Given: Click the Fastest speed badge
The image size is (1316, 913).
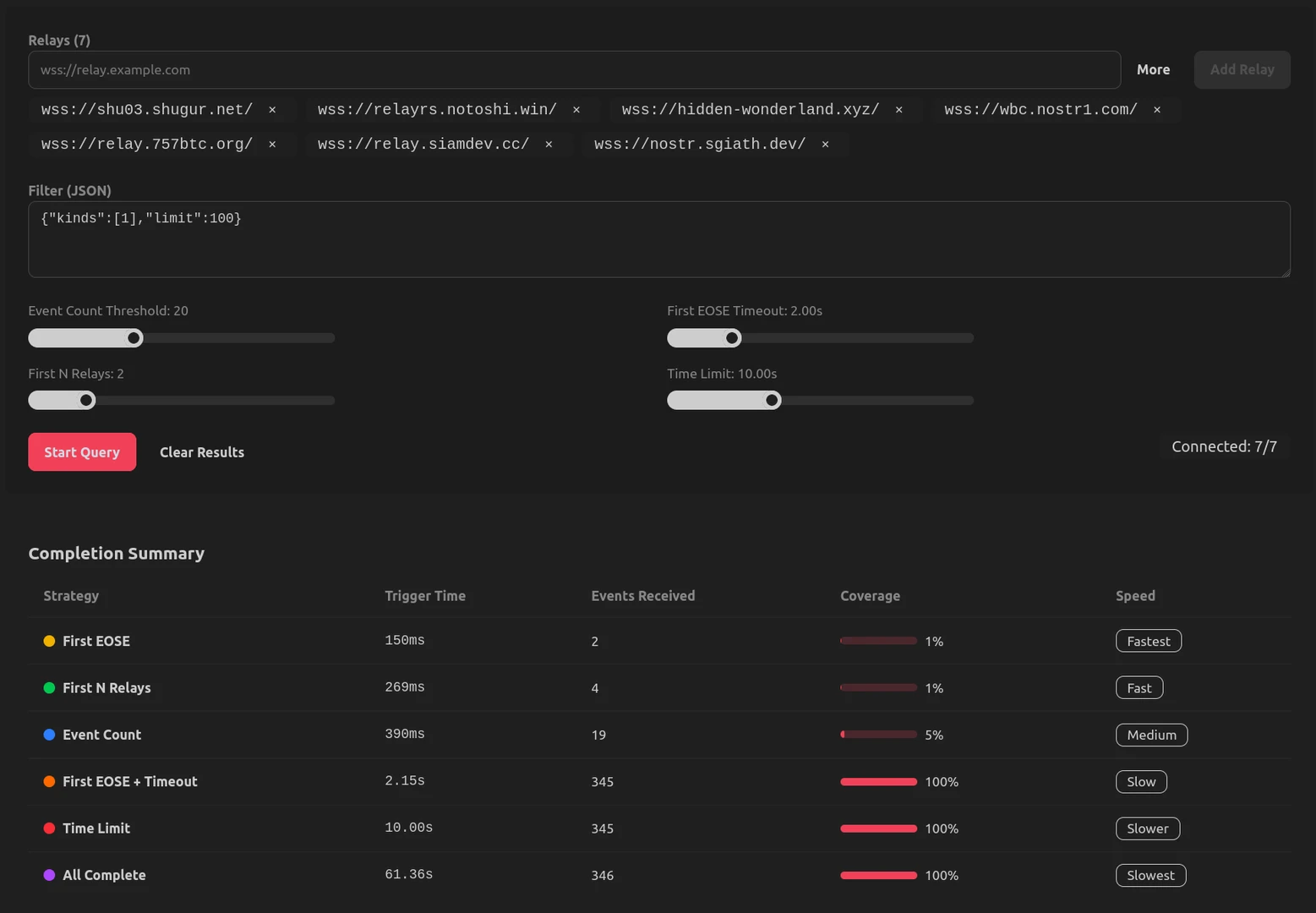Looking at the screenshot, I should tap(1148, 642).
